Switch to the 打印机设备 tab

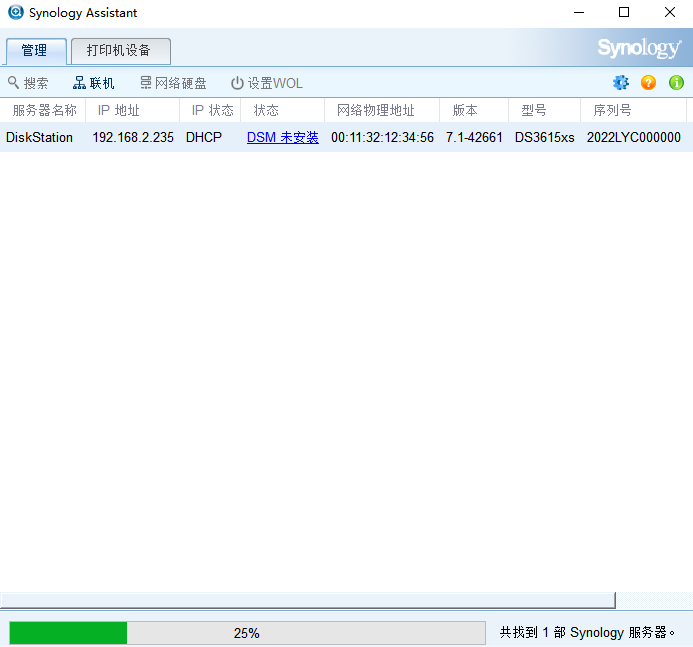[120, 51]
